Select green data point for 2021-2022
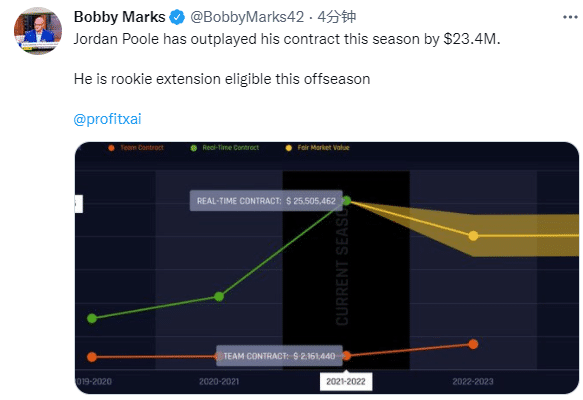583x400 pixels. pos(347,201)
